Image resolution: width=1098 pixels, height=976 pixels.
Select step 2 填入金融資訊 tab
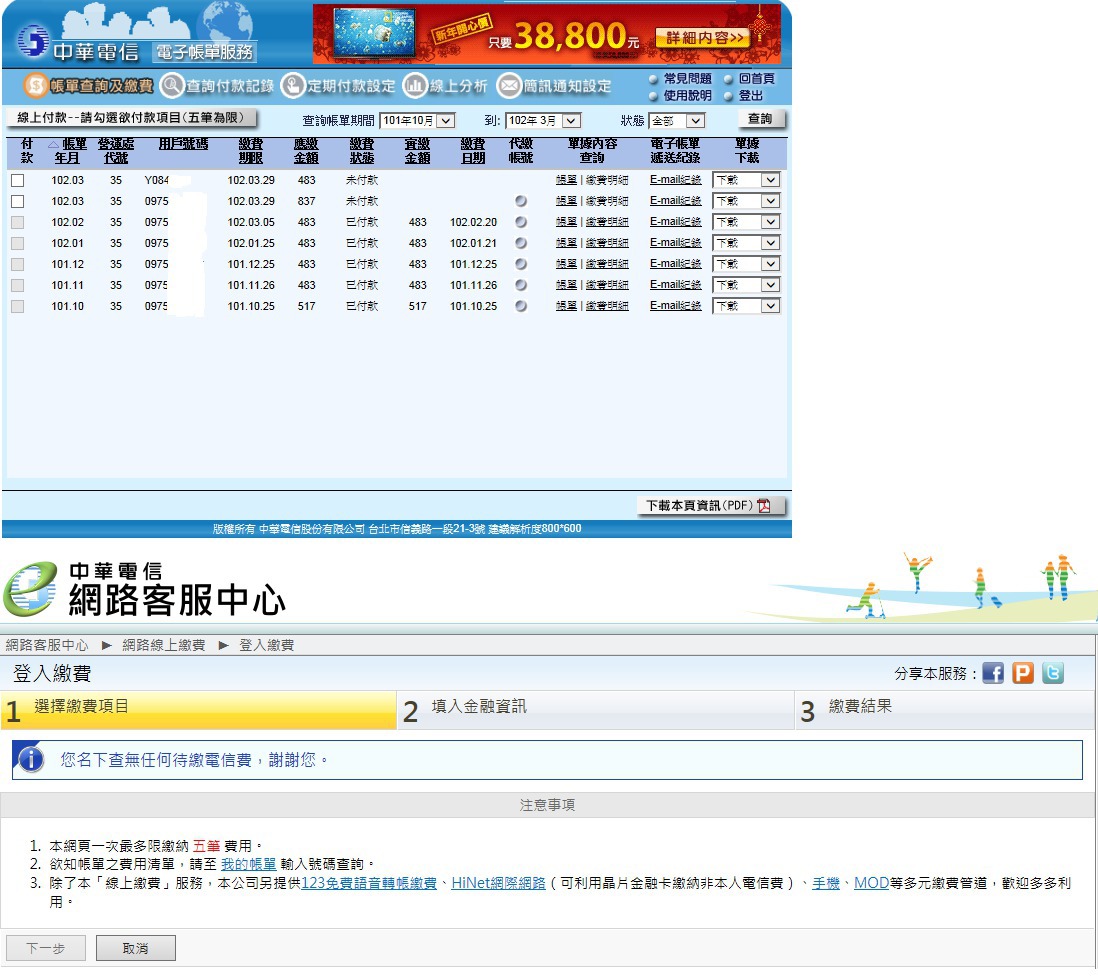pos(596,710)
